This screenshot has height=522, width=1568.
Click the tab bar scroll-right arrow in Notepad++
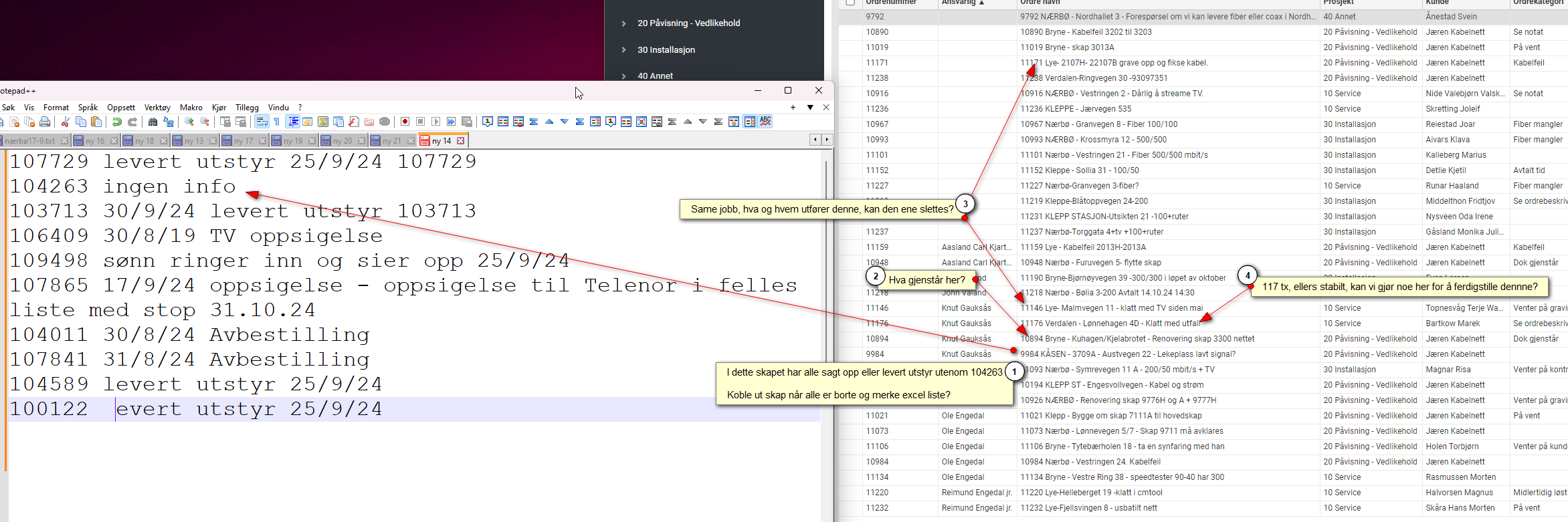[x=827, y=140]
